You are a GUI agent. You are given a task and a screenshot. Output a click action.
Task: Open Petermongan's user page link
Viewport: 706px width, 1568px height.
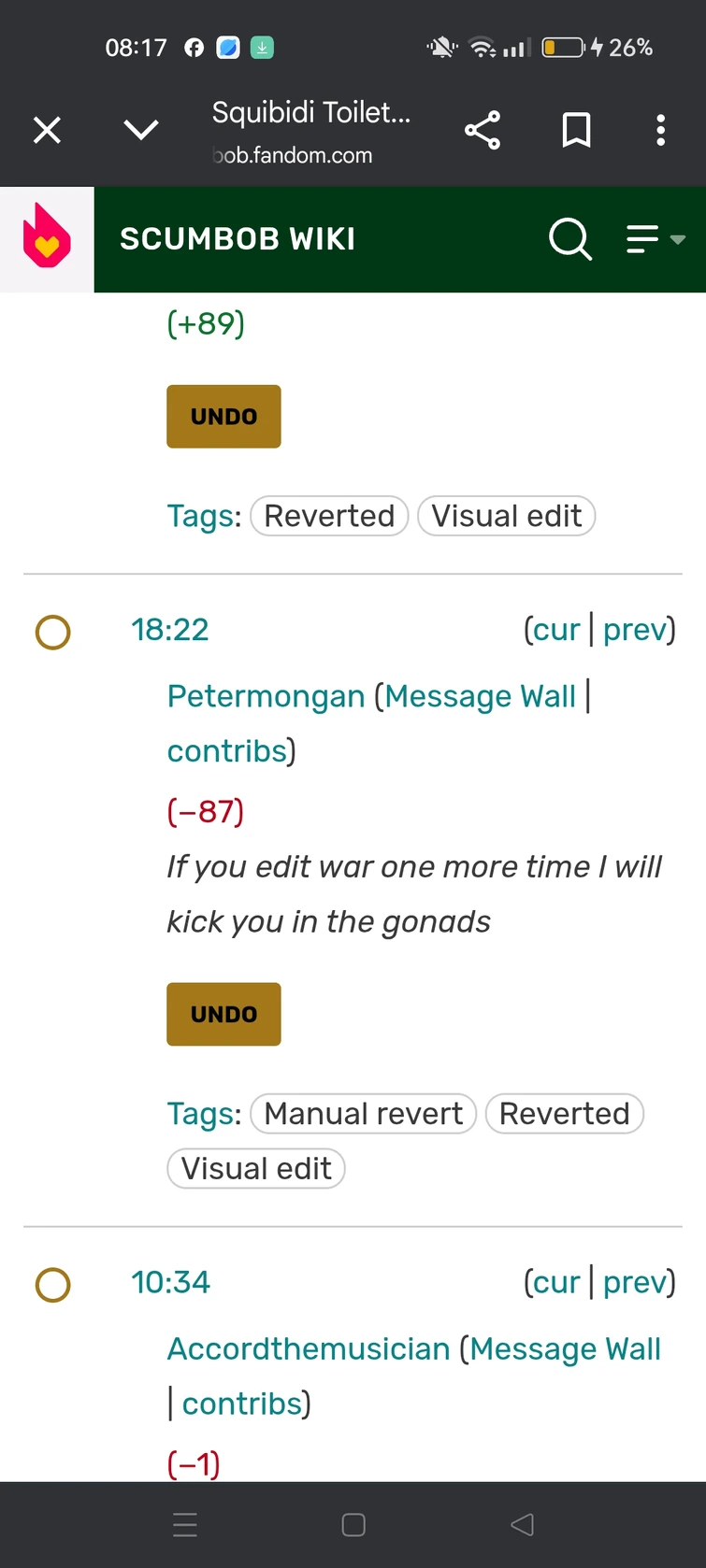[x=266, y=696]
